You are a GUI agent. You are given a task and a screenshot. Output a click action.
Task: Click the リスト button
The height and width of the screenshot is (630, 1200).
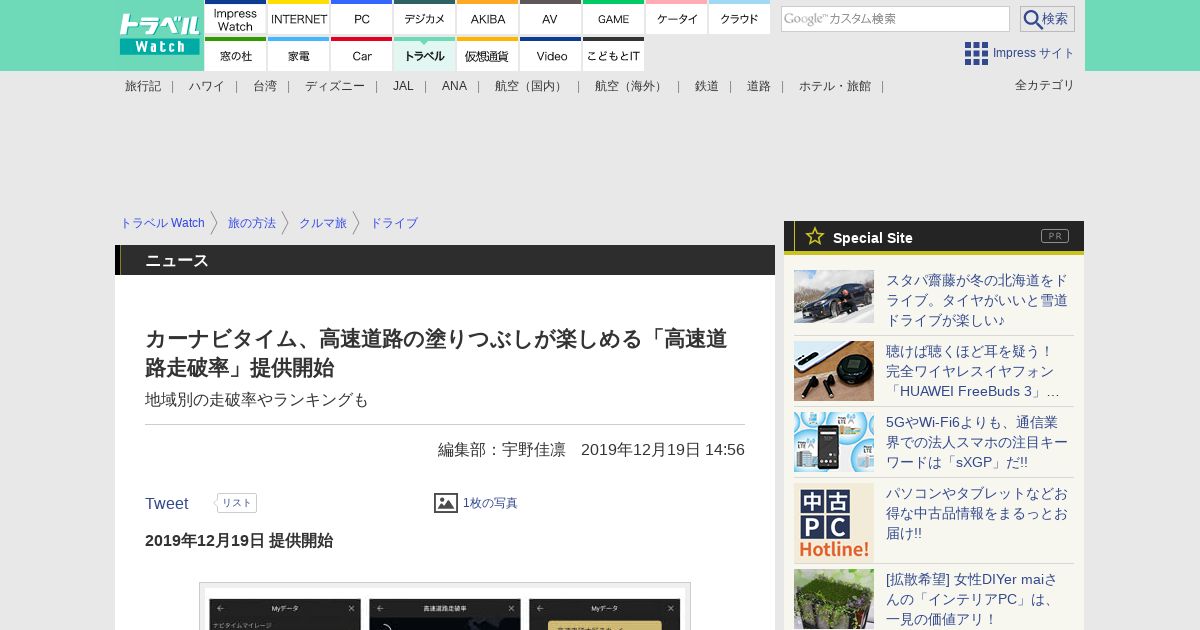point(237,503)
